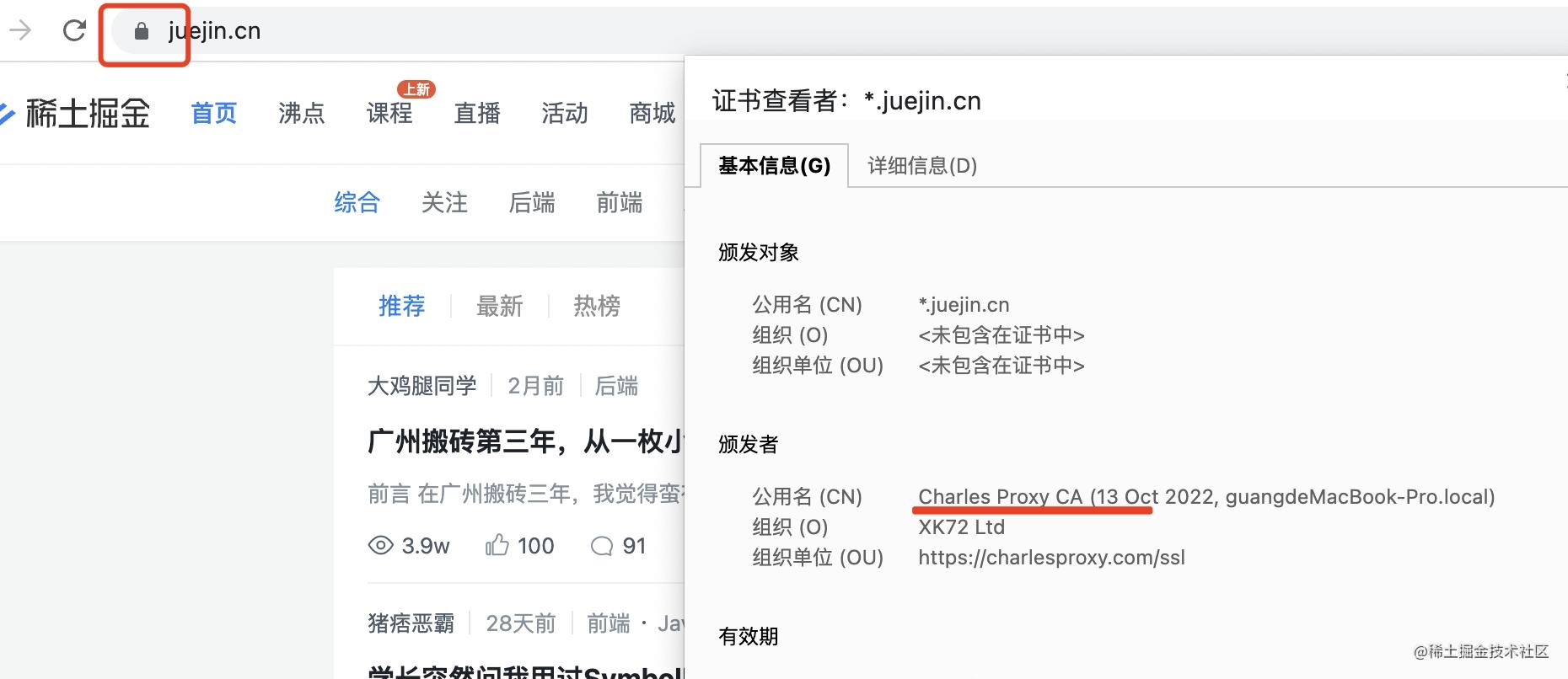Switch to 详细信息(D) certificate tab
The image size is (1568, 679).
click(922, 166)
